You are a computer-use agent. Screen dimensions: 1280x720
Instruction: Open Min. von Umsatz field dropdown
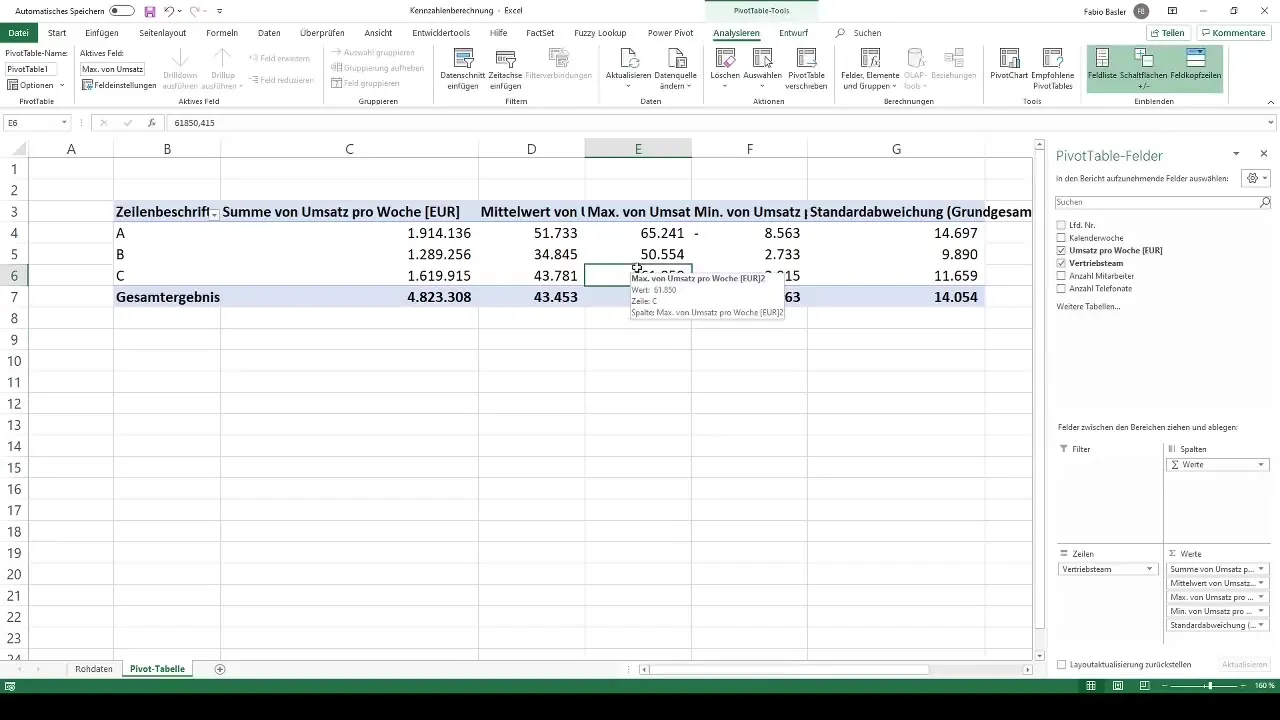[1261, 611]
